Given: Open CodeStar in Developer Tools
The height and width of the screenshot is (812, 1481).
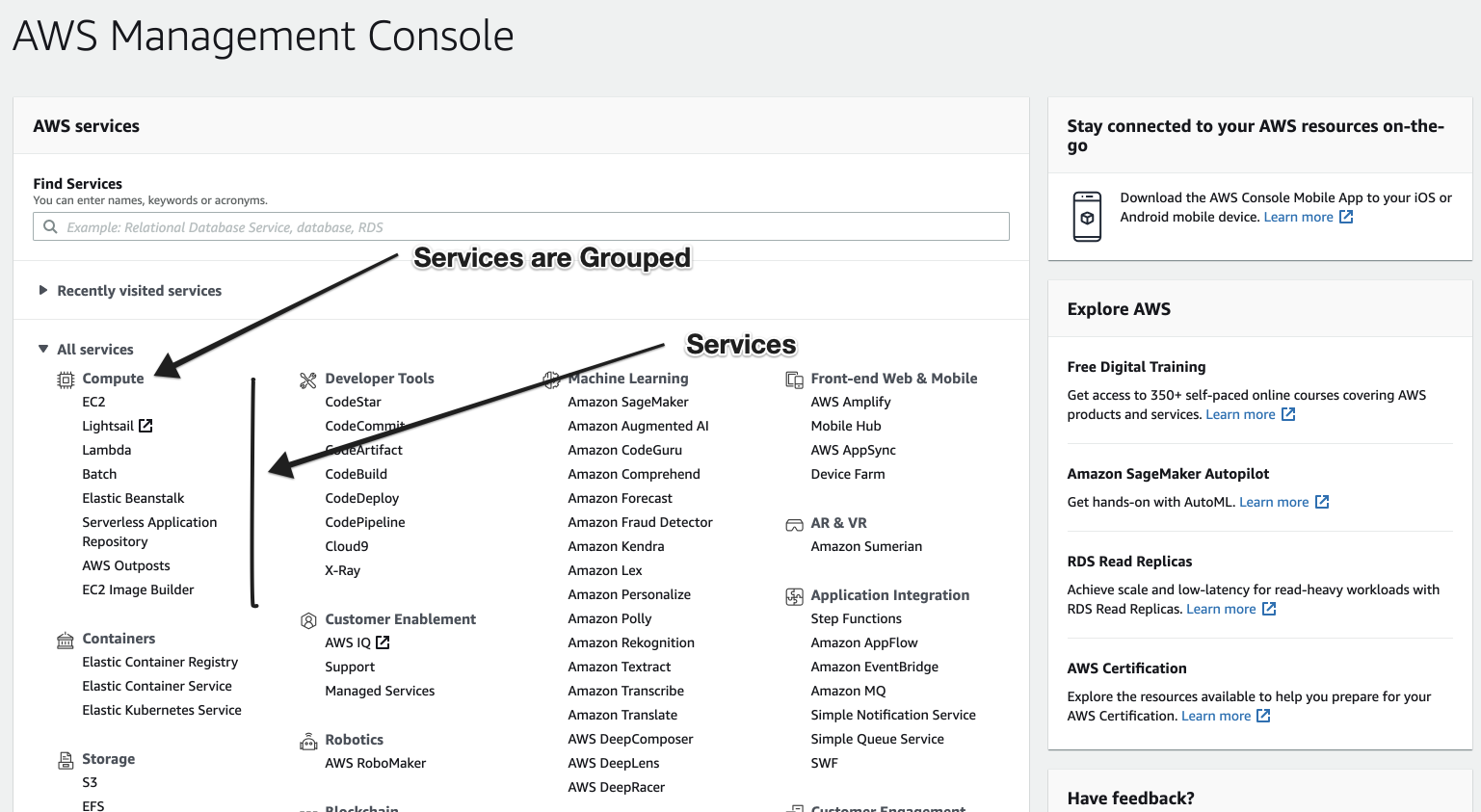Looking at the screenshot, I should point(354,402).
